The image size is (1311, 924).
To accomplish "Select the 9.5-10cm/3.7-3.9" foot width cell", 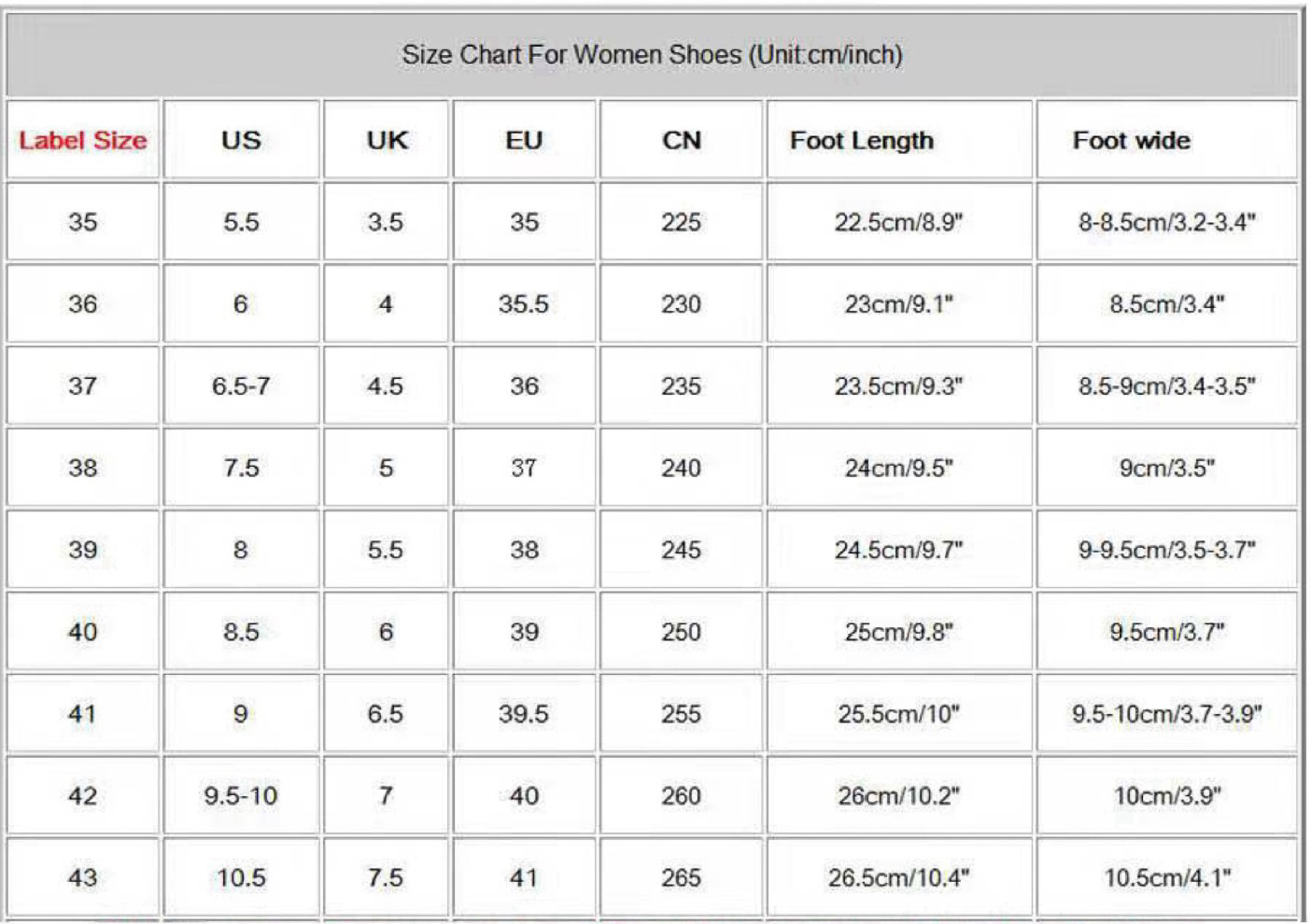I will point(1166,714).
